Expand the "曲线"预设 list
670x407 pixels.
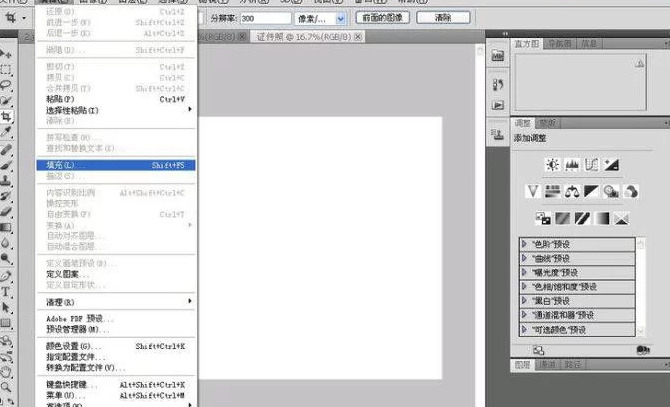click(x=524, y=258)
